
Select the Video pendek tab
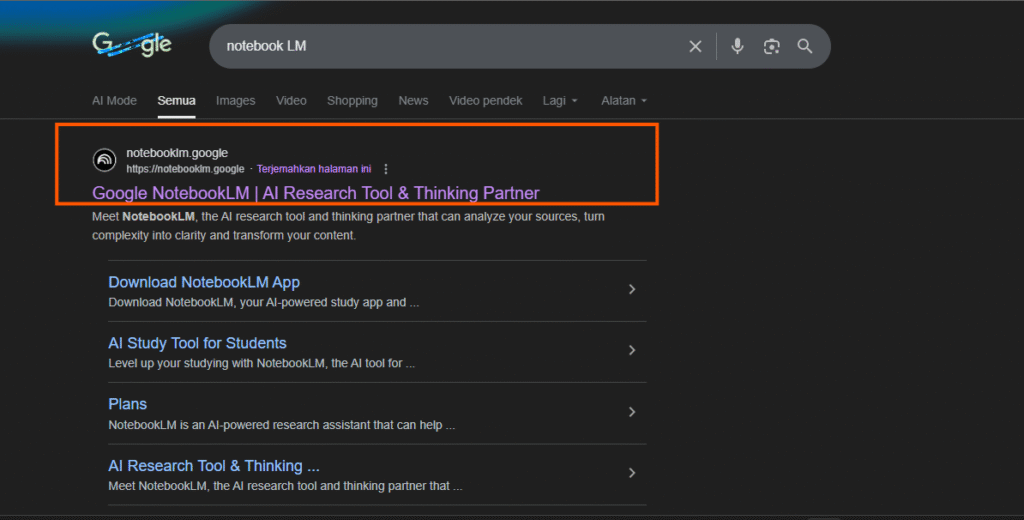click(485, 101)
